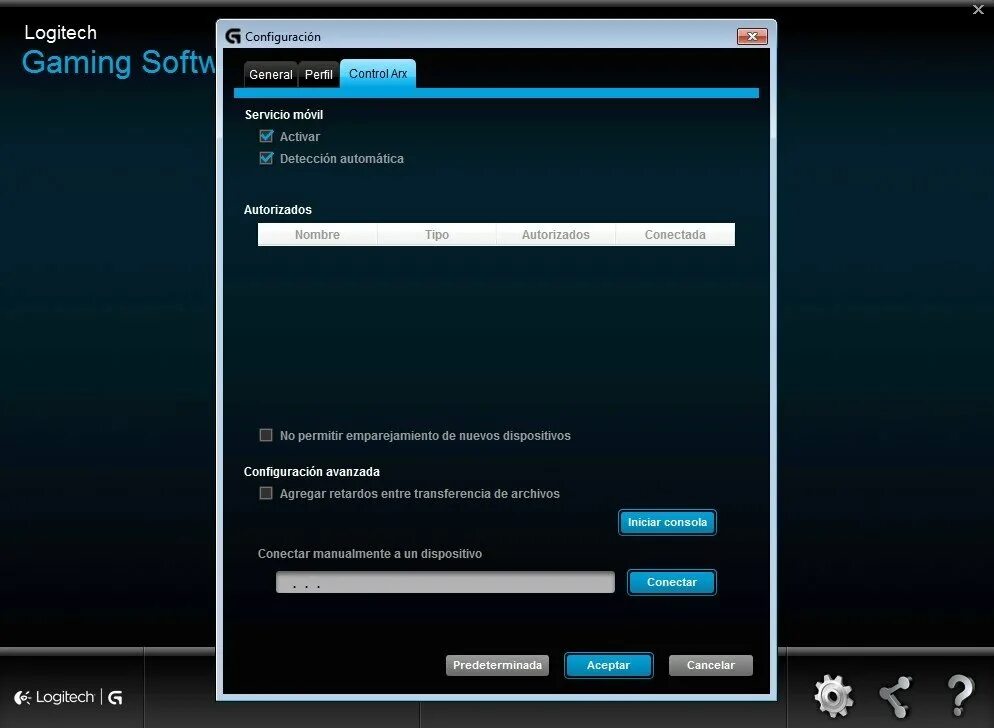Enable Agregar retardos entre transferencia de archivos
Screen dimensions: 994x728
pos(266,493)
